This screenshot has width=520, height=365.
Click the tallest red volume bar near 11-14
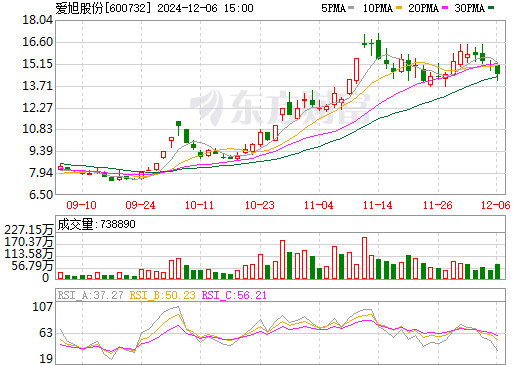(364, 258)
